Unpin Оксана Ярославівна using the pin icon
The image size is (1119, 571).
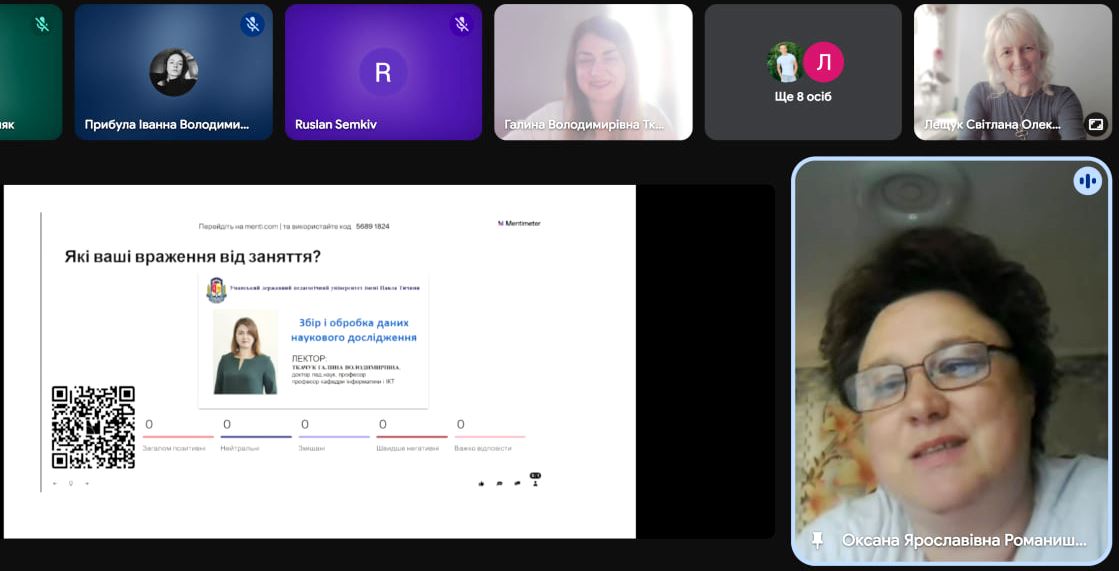click(817, 540)
